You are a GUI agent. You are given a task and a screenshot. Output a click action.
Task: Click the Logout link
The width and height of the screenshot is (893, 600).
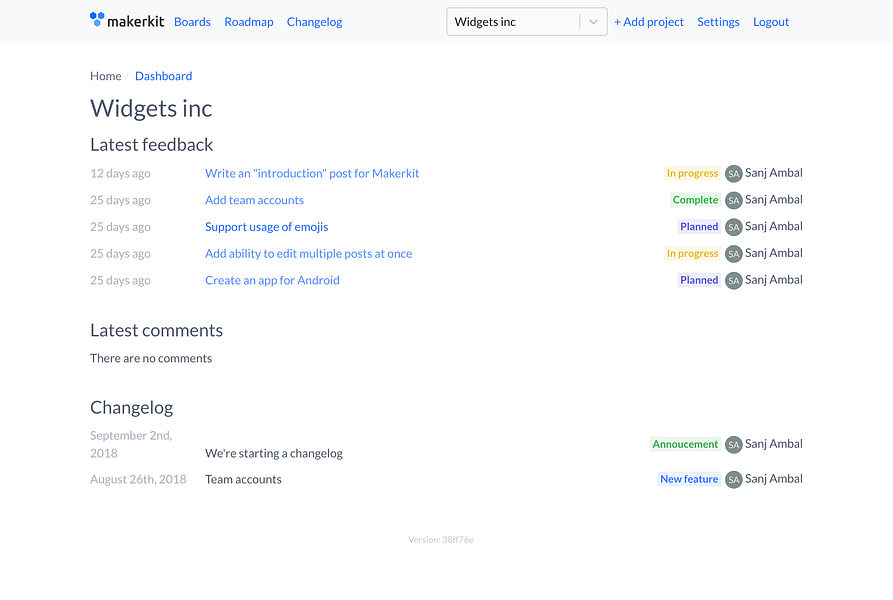coord(771,22)
